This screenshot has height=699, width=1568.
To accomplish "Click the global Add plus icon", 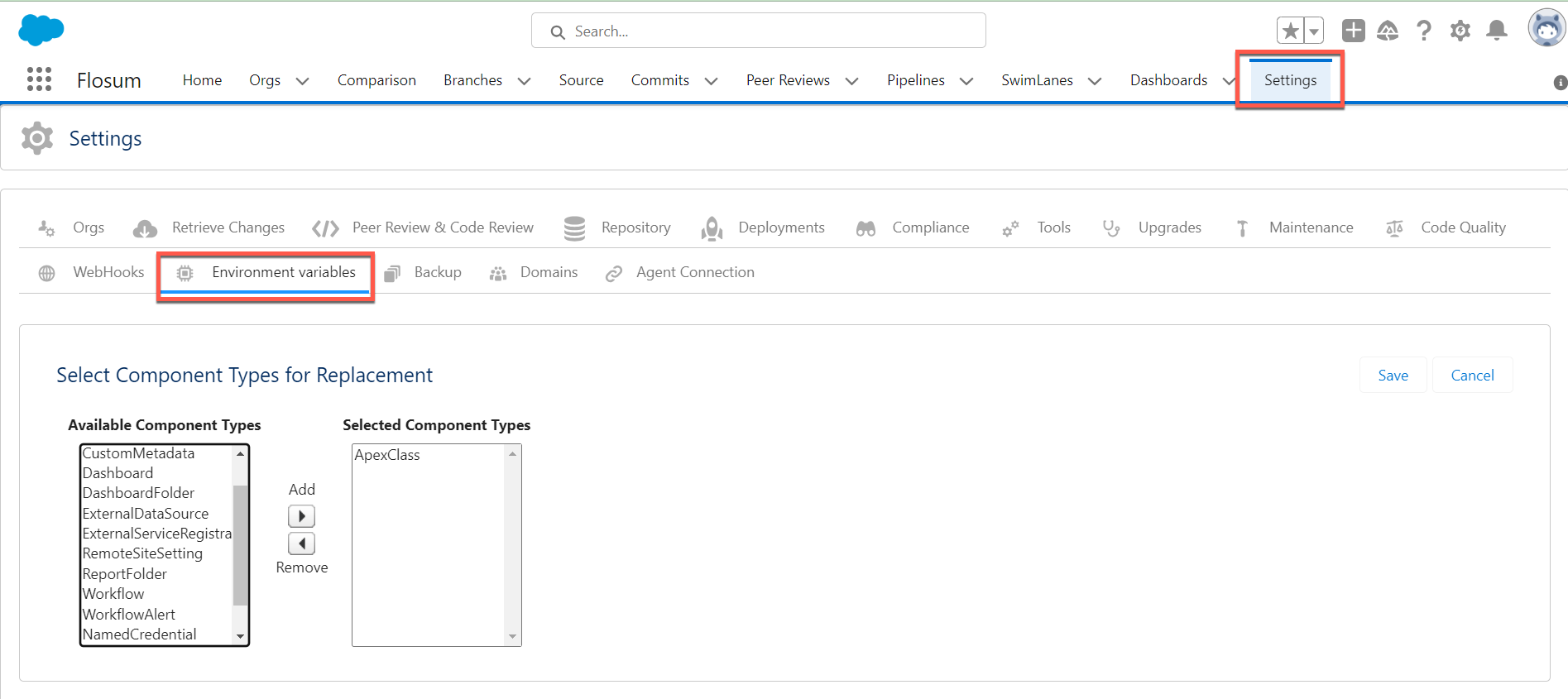I will pyautogui.click(x=1354, y=31).
